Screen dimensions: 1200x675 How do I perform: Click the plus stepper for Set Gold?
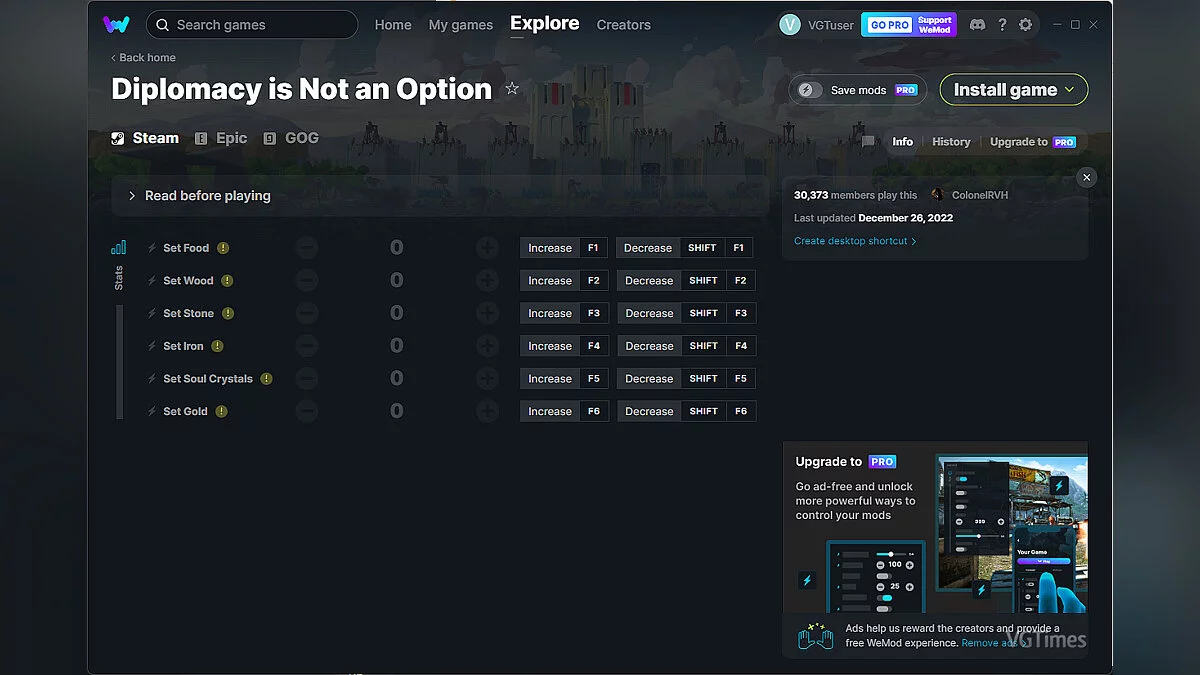point(487,411)
